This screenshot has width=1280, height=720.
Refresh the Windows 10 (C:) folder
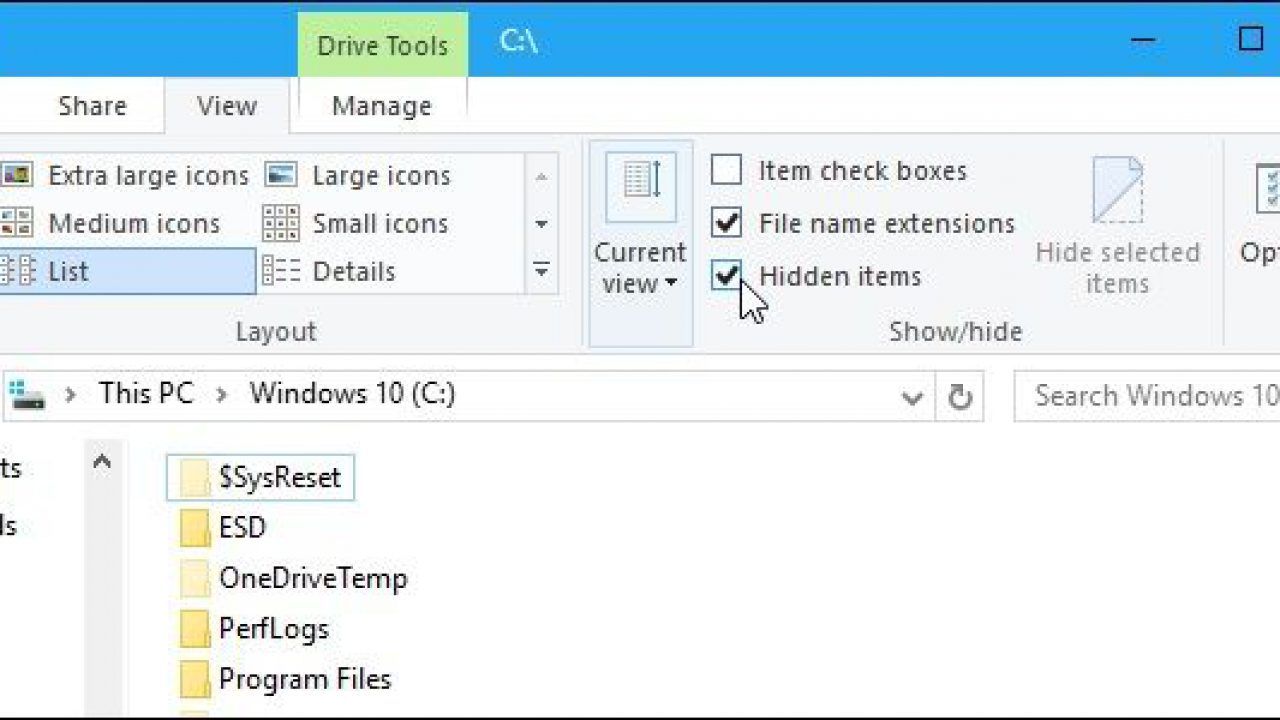[x=959, y=397]
